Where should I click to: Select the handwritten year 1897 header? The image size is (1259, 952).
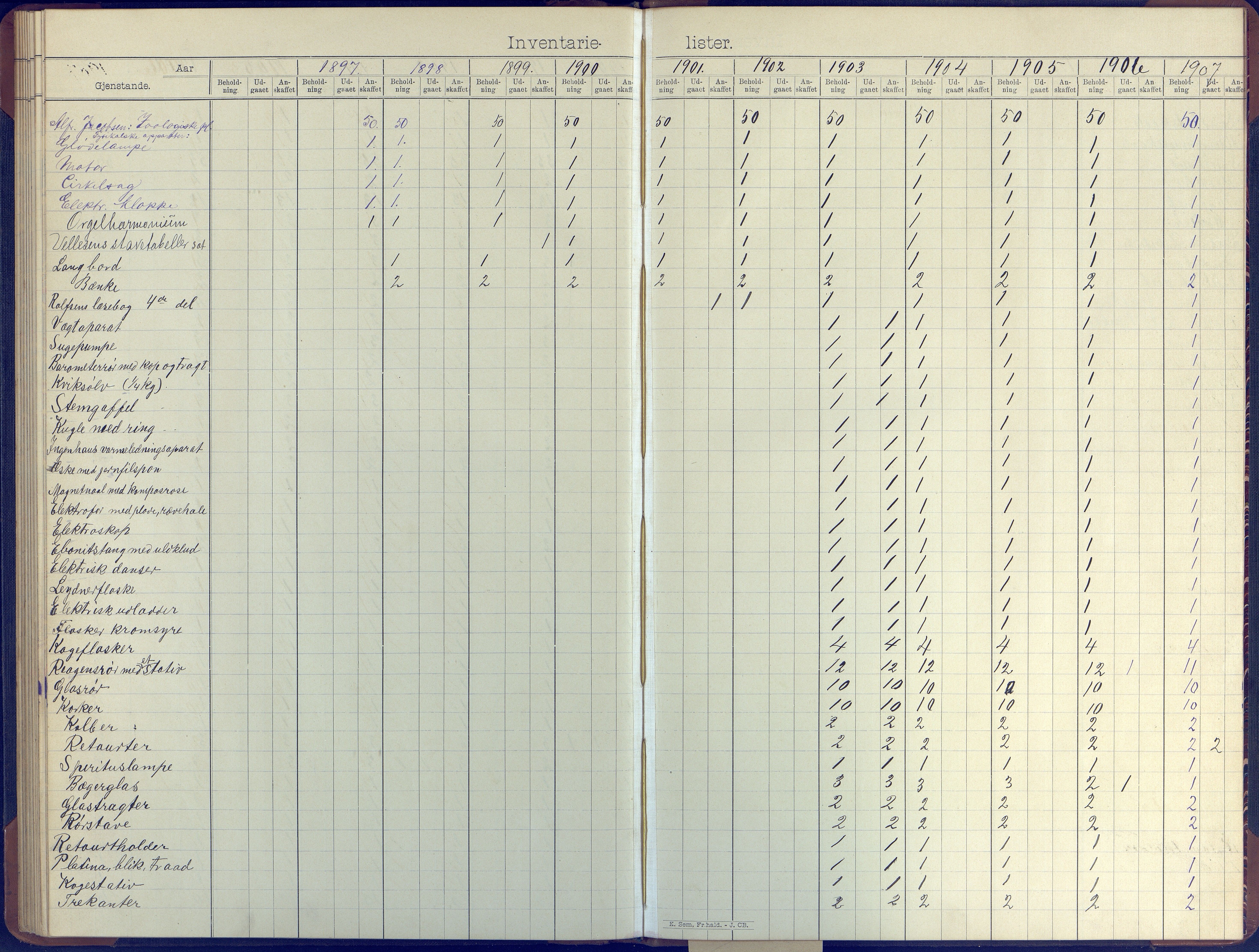click(339, 68)
